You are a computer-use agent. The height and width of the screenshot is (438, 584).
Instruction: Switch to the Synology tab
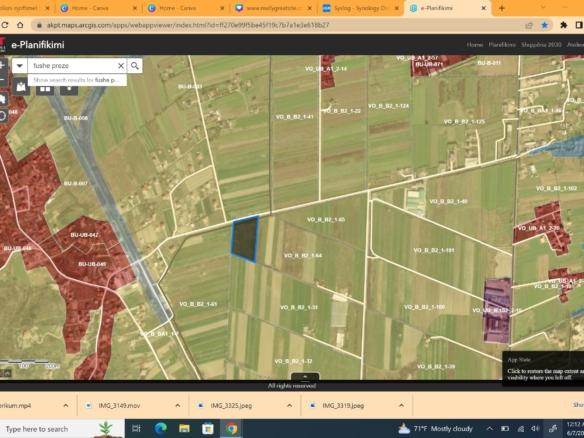(361, 8)
